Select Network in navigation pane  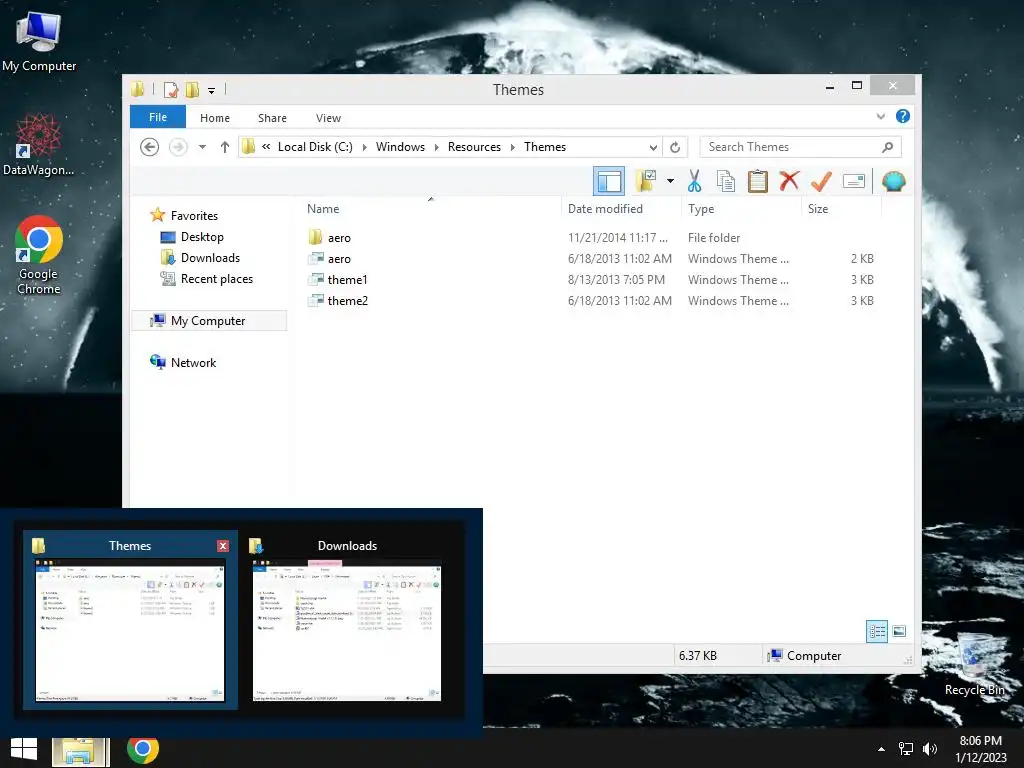(x=193, y=362)
